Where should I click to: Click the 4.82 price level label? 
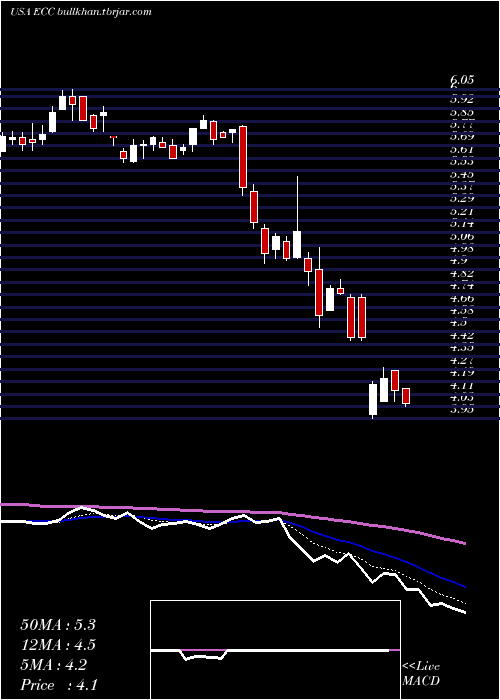(462, 273)
